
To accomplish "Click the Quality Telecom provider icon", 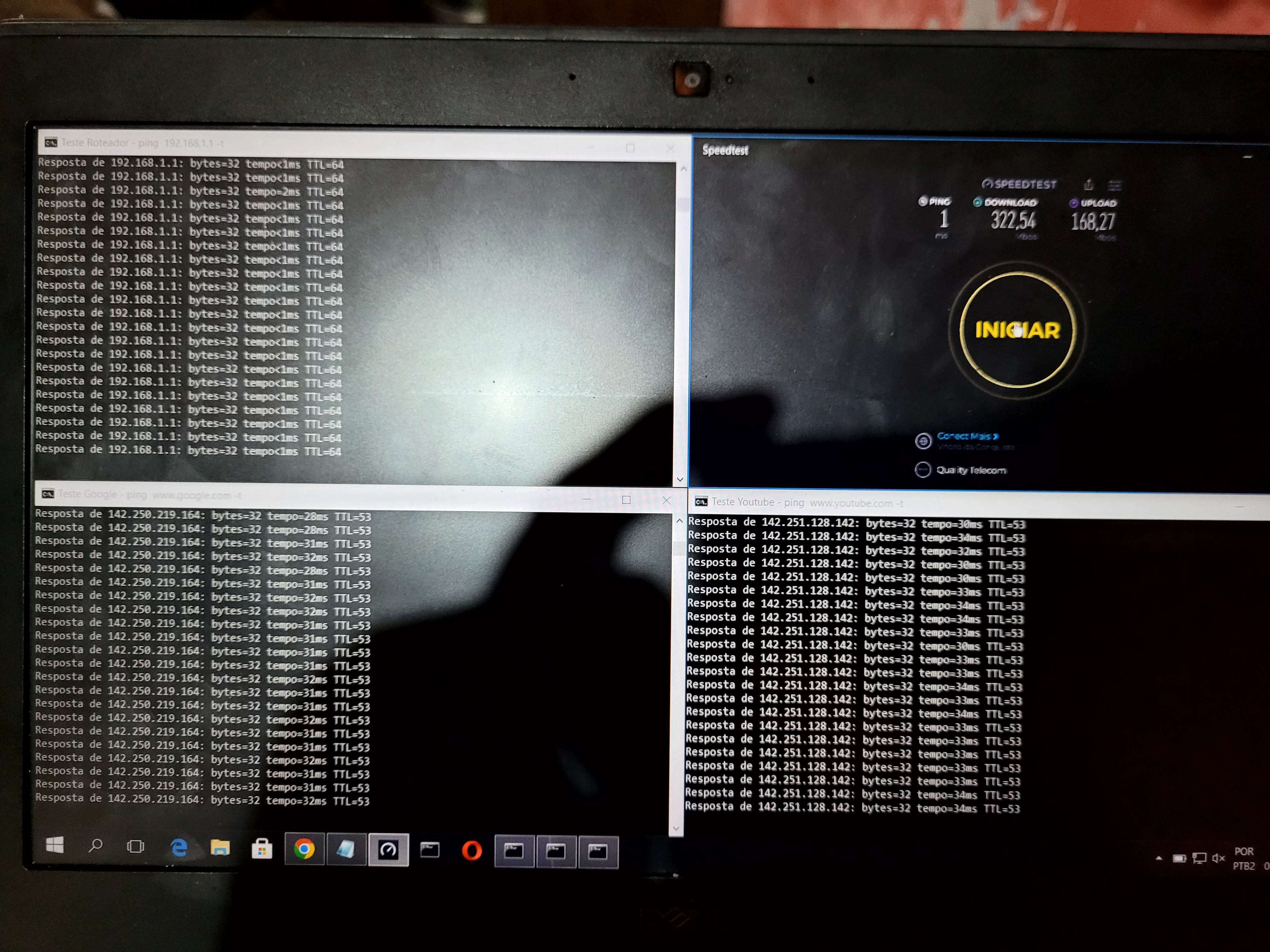I will point(922,470).
